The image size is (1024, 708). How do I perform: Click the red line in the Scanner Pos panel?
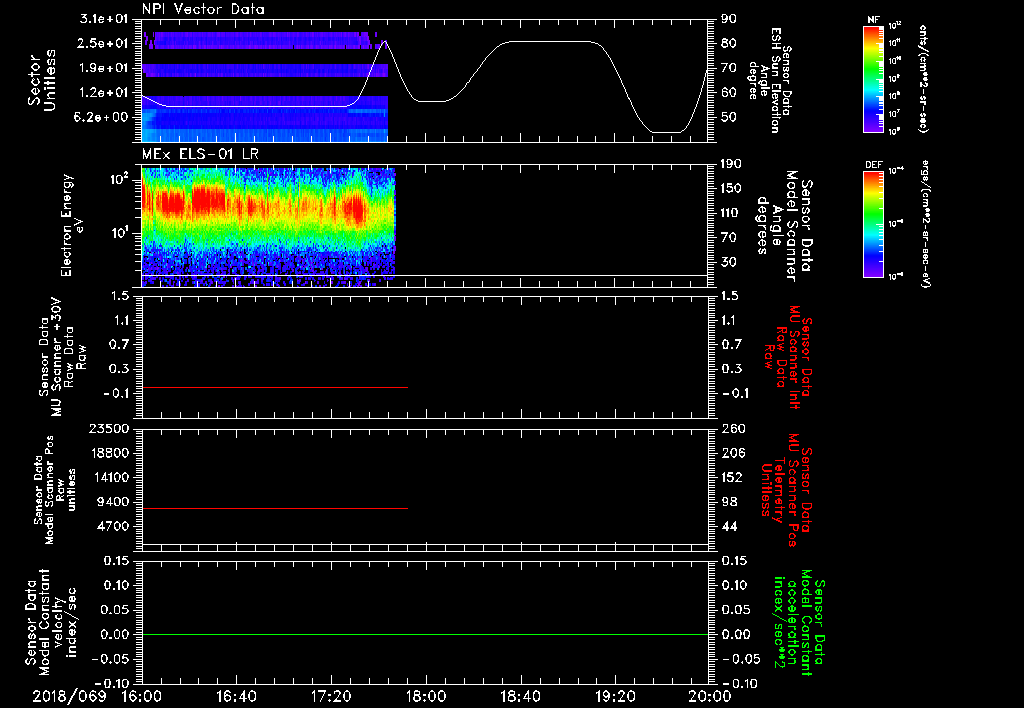(275, 508)
